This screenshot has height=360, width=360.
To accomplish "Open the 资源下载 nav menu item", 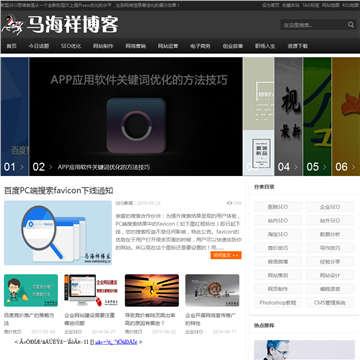I will point(298,46).
